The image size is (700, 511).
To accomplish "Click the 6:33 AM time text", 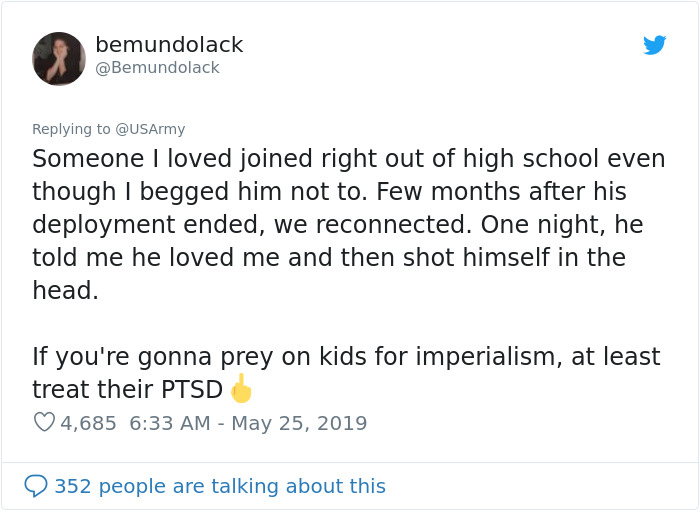I will 170,423.
